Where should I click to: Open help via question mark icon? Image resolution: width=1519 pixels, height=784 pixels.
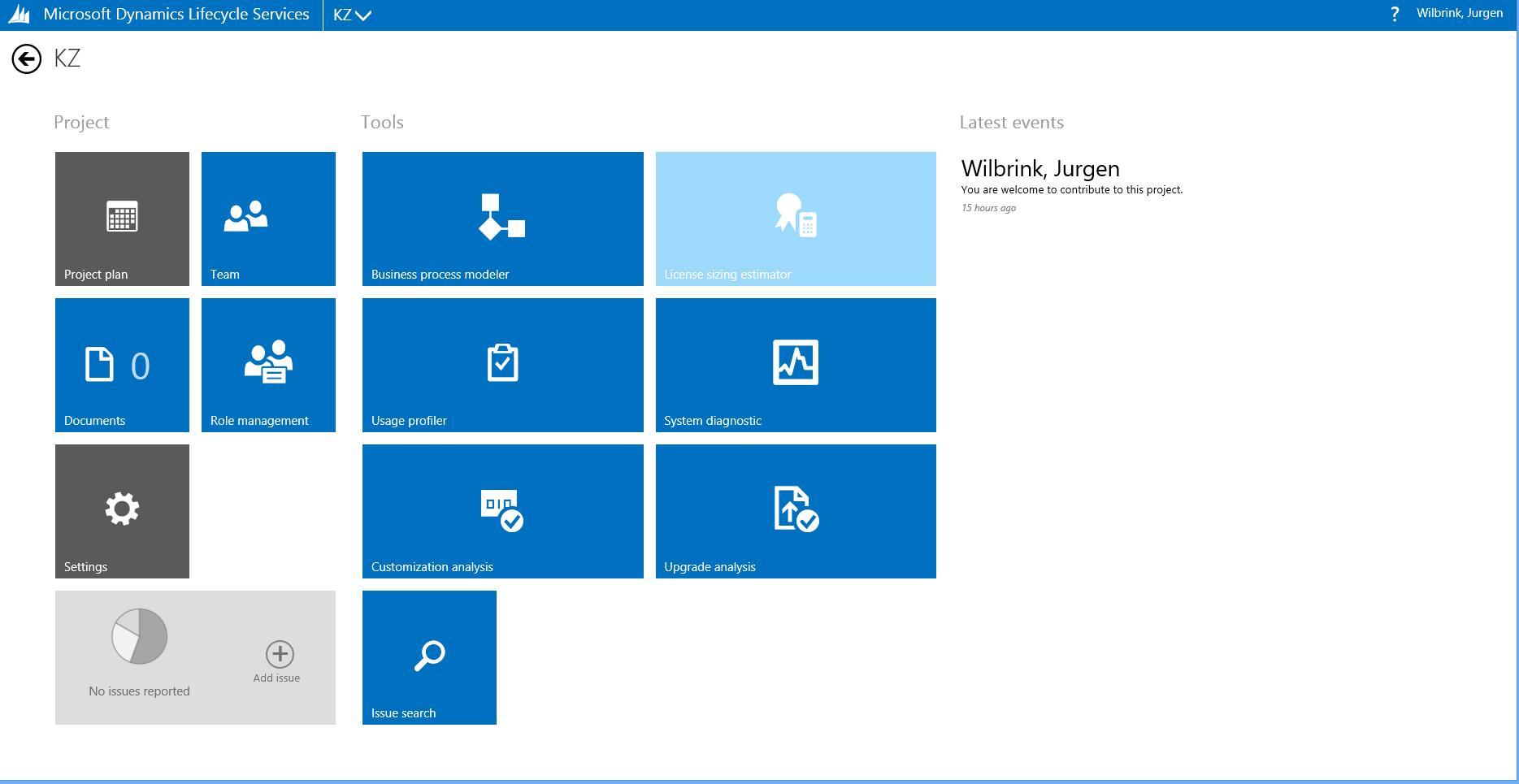coord(1395,14)
